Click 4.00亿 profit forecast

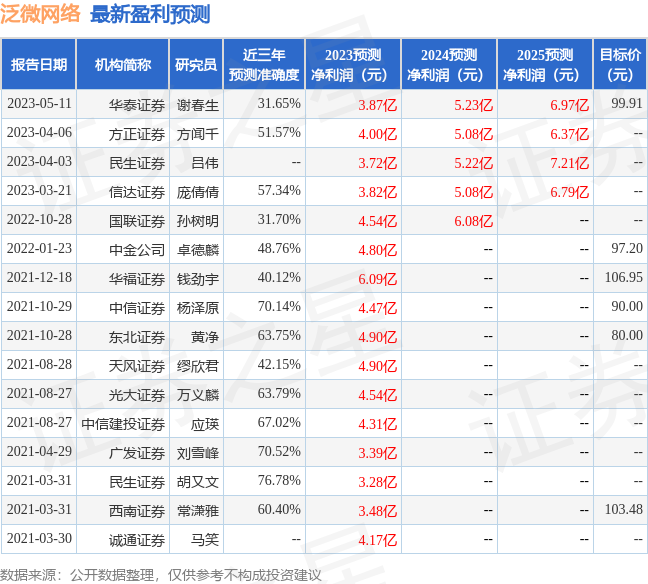click(x=377, y=134)
